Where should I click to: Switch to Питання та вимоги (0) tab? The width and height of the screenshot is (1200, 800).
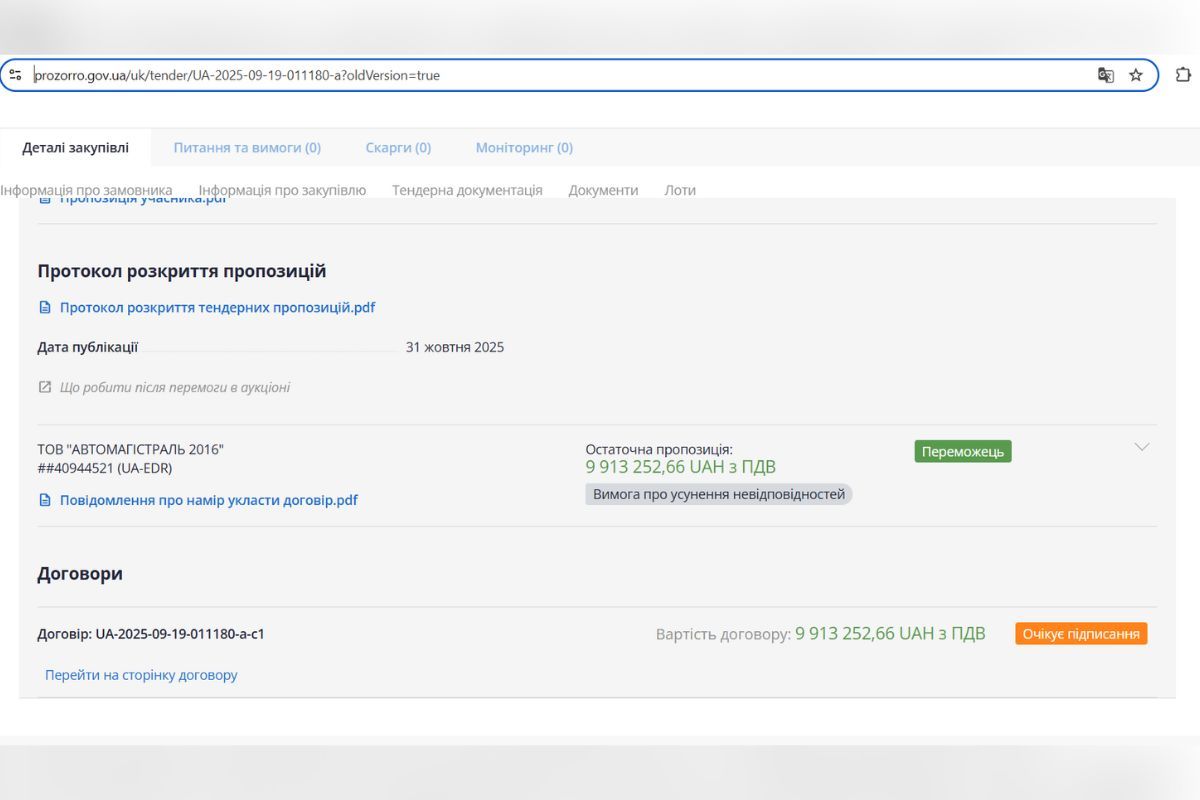[x=247, y=148]
